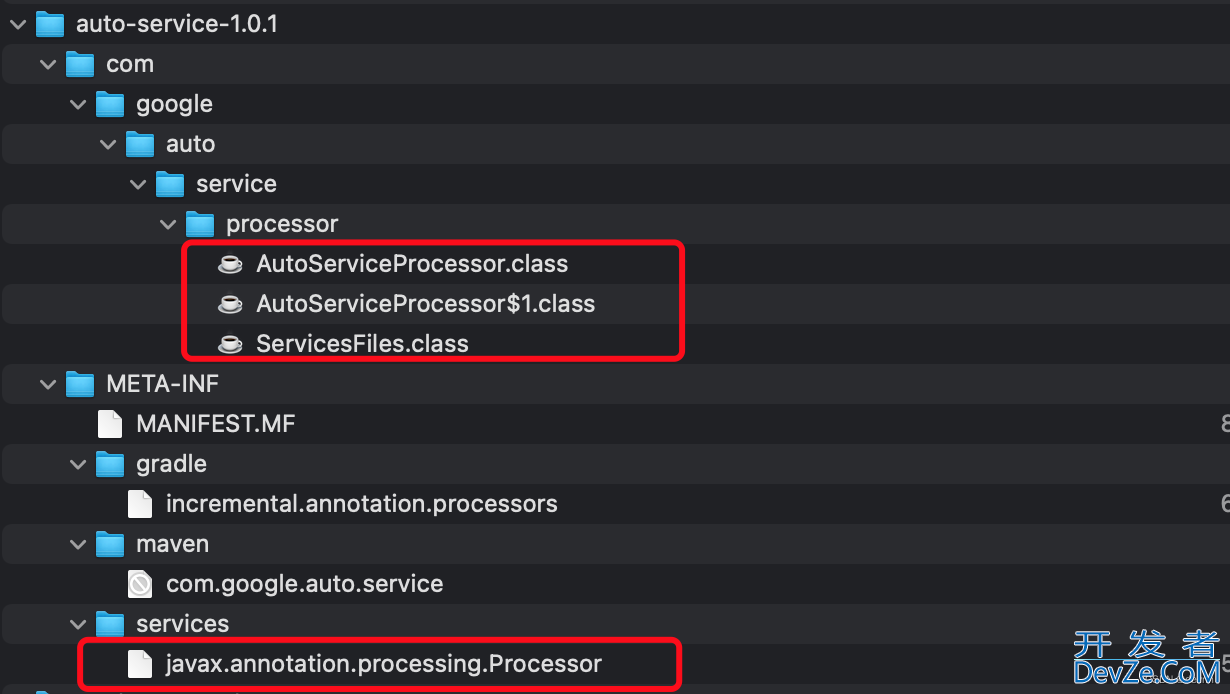Select the javax.annotation.processing.Processor file name
The image size is (1230, 694).
tap(384, 664)
